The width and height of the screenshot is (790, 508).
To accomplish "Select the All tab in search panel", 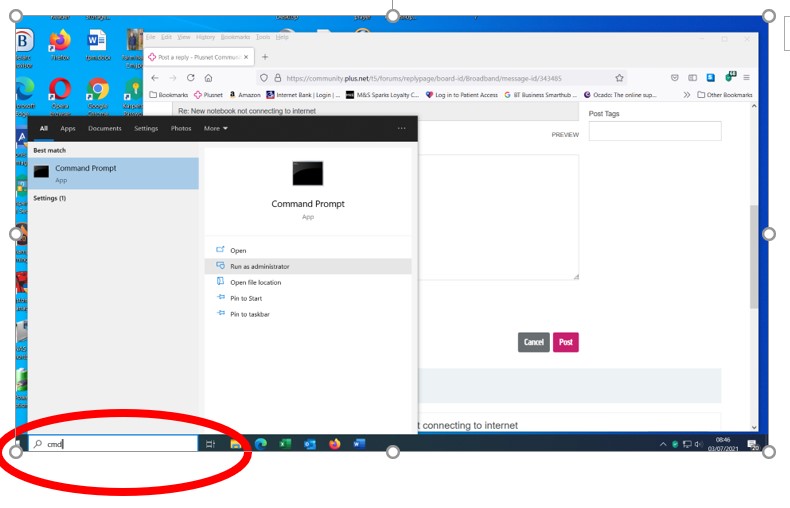I will pyautogui.click(x=44, y=129).
